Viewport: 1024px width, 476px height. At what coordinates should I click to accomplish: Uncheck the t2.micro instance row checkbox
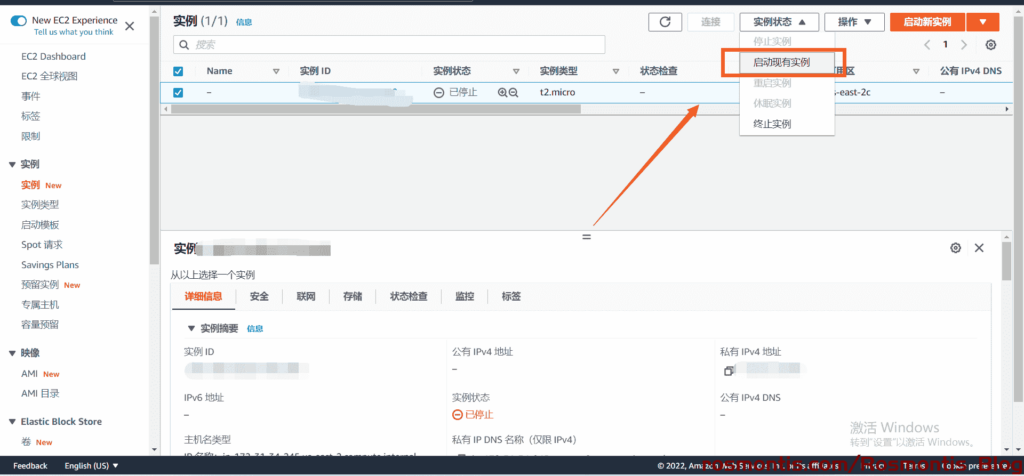point(178,93)
